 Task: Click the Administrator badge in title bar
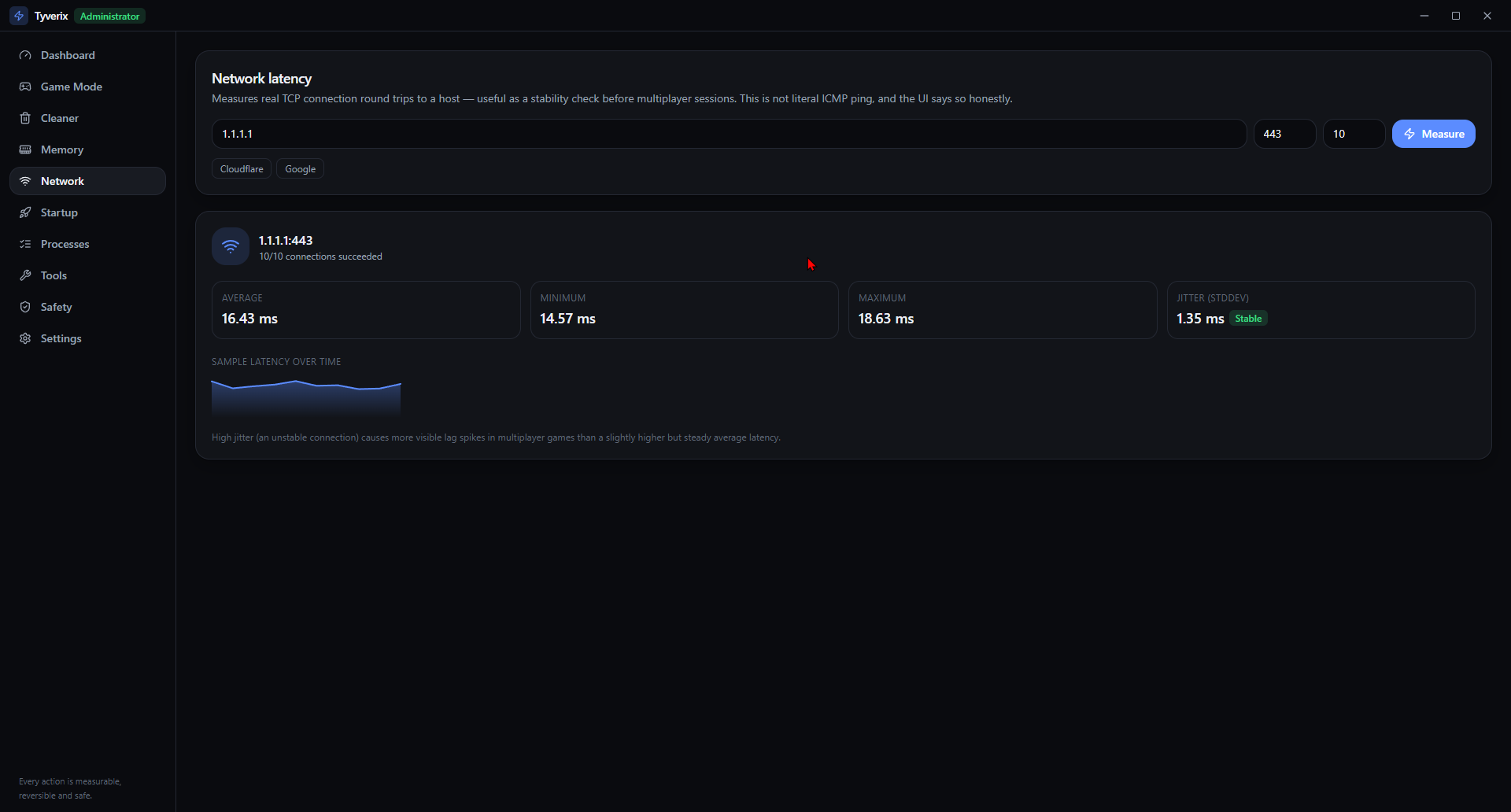pos(109,16)
